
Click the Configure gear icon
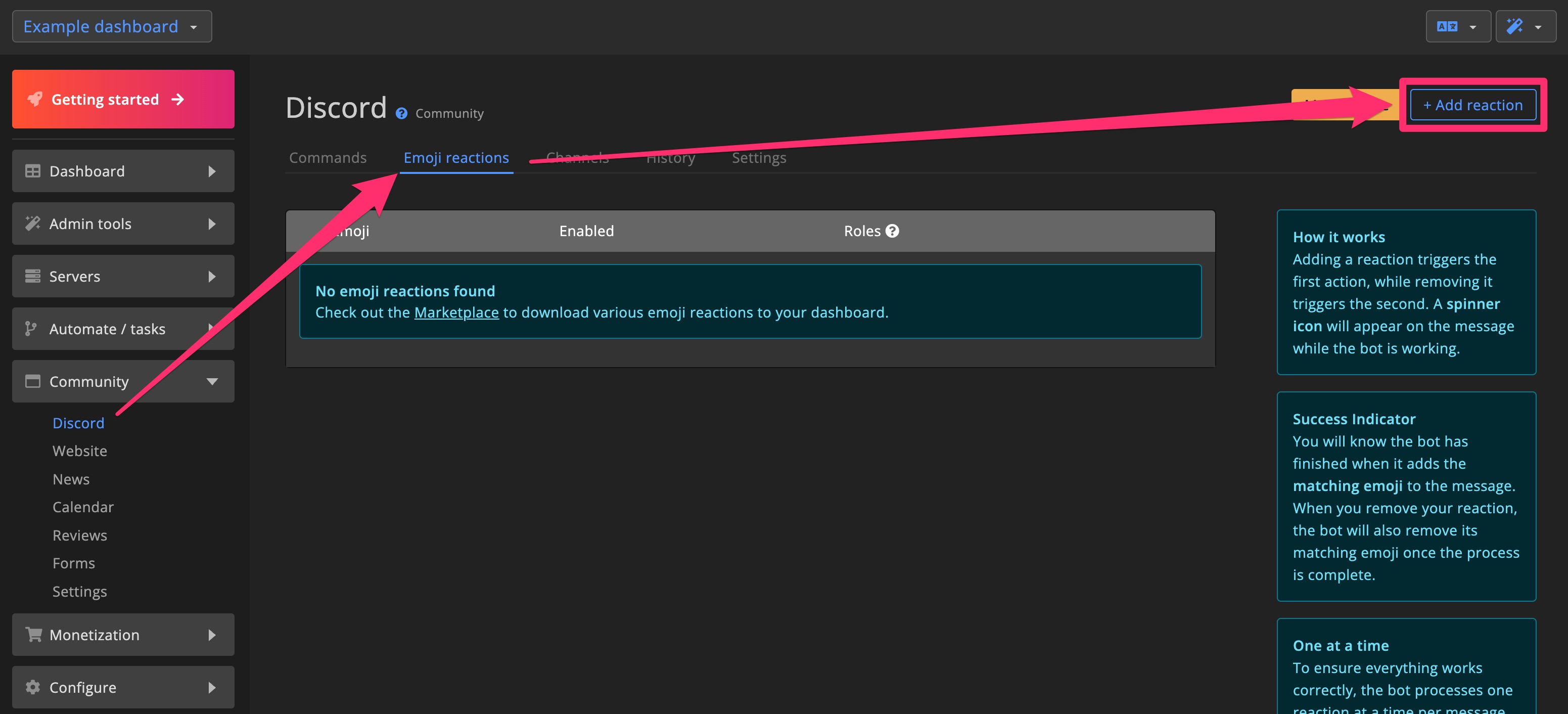point(32,687)
